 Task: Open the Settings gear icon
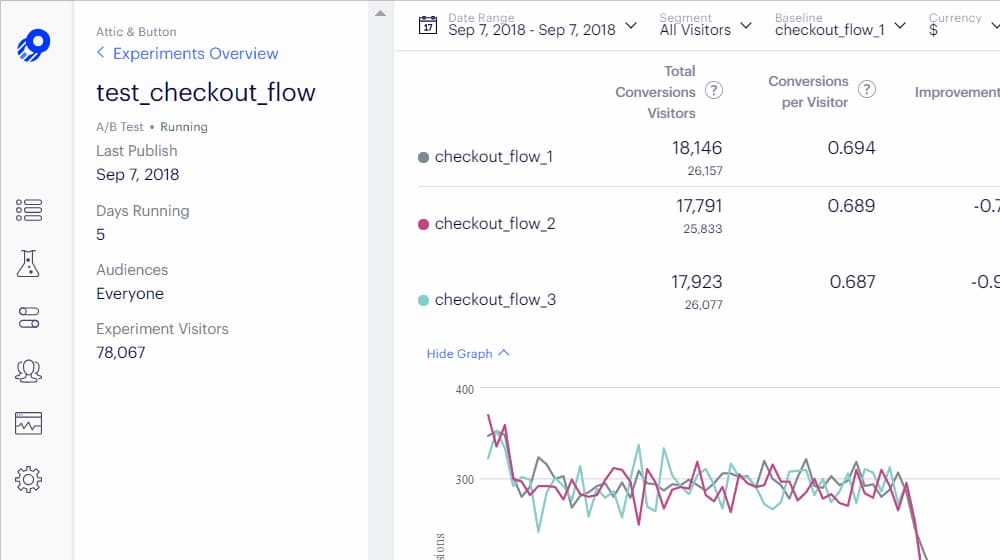[28, 479]
